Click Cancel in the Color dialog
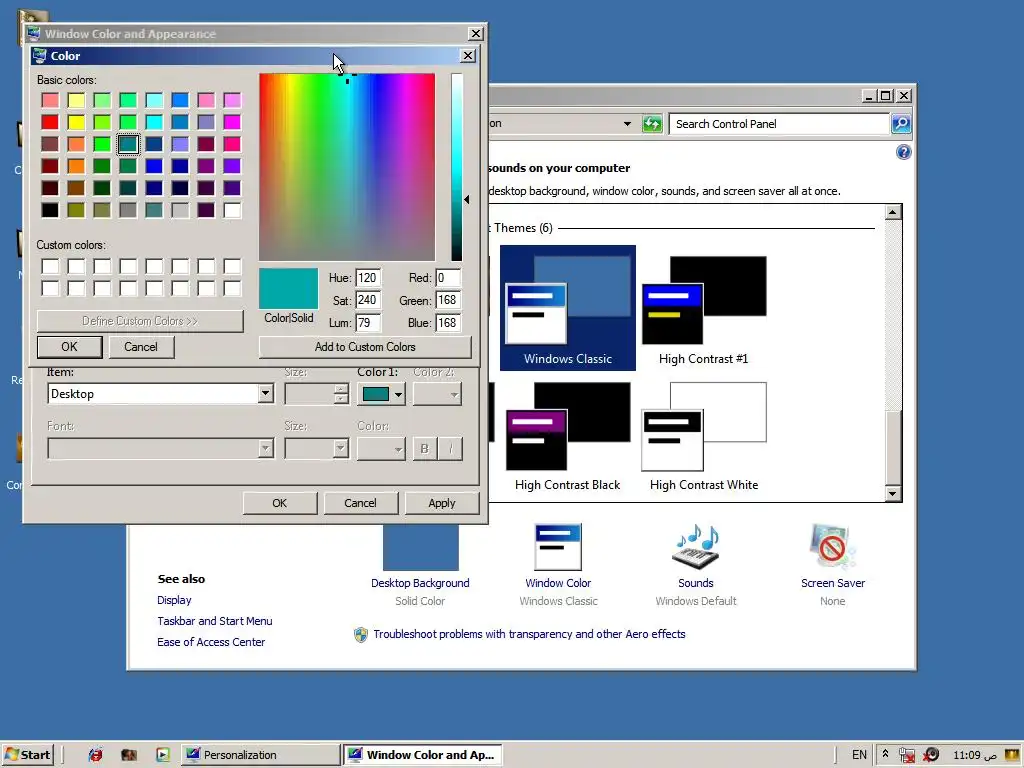The image size is (1024, 768). 140,347
